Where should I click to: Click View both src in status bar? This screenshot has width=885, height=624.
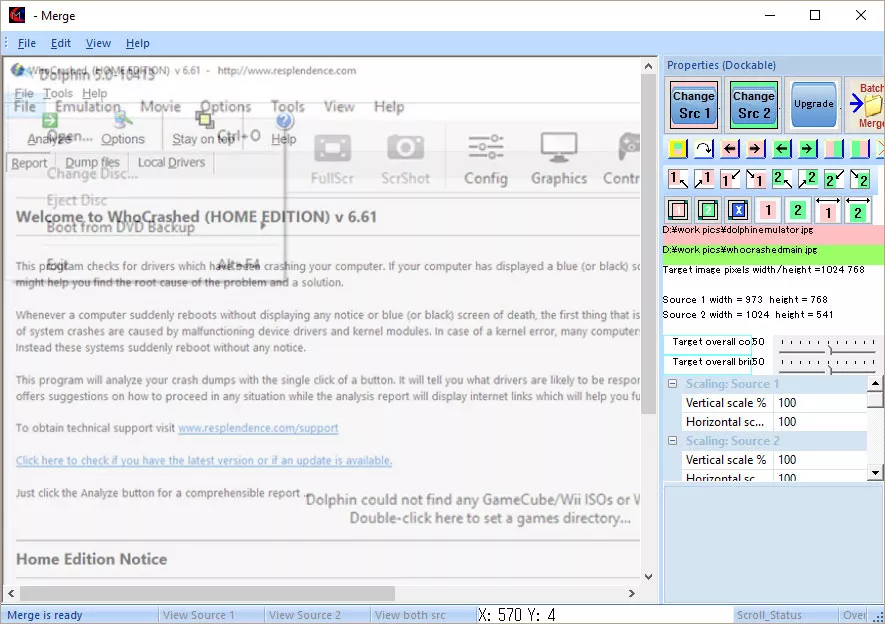coord(410,615)
